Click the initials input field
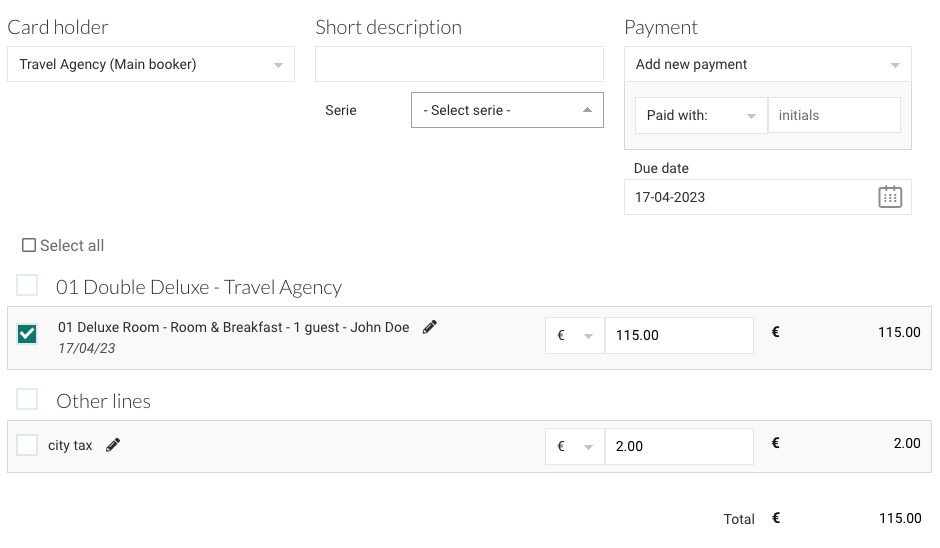 833,115
